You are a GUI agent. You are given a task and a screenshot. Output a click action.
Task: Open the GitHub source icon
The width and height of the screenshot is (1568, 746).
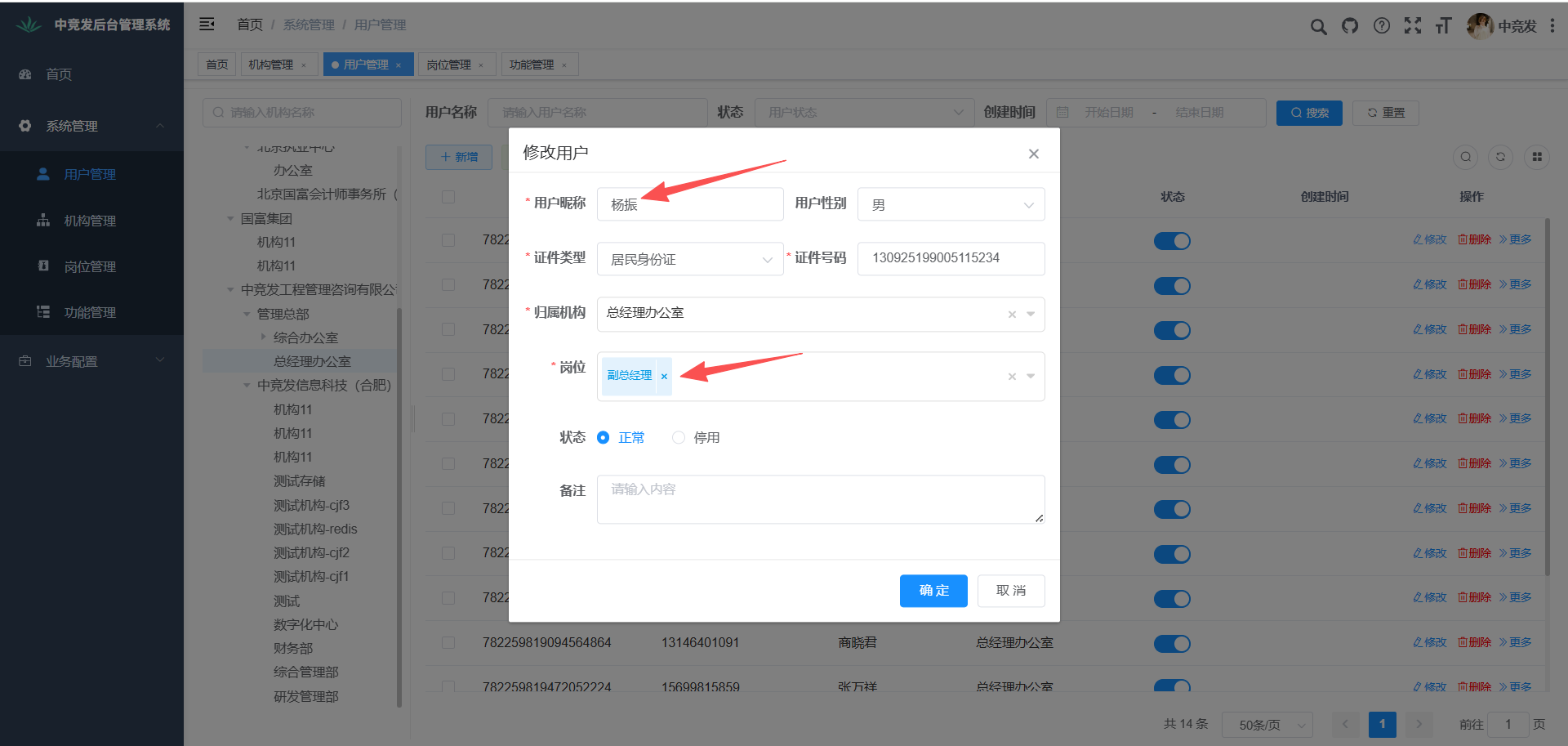1350,26
